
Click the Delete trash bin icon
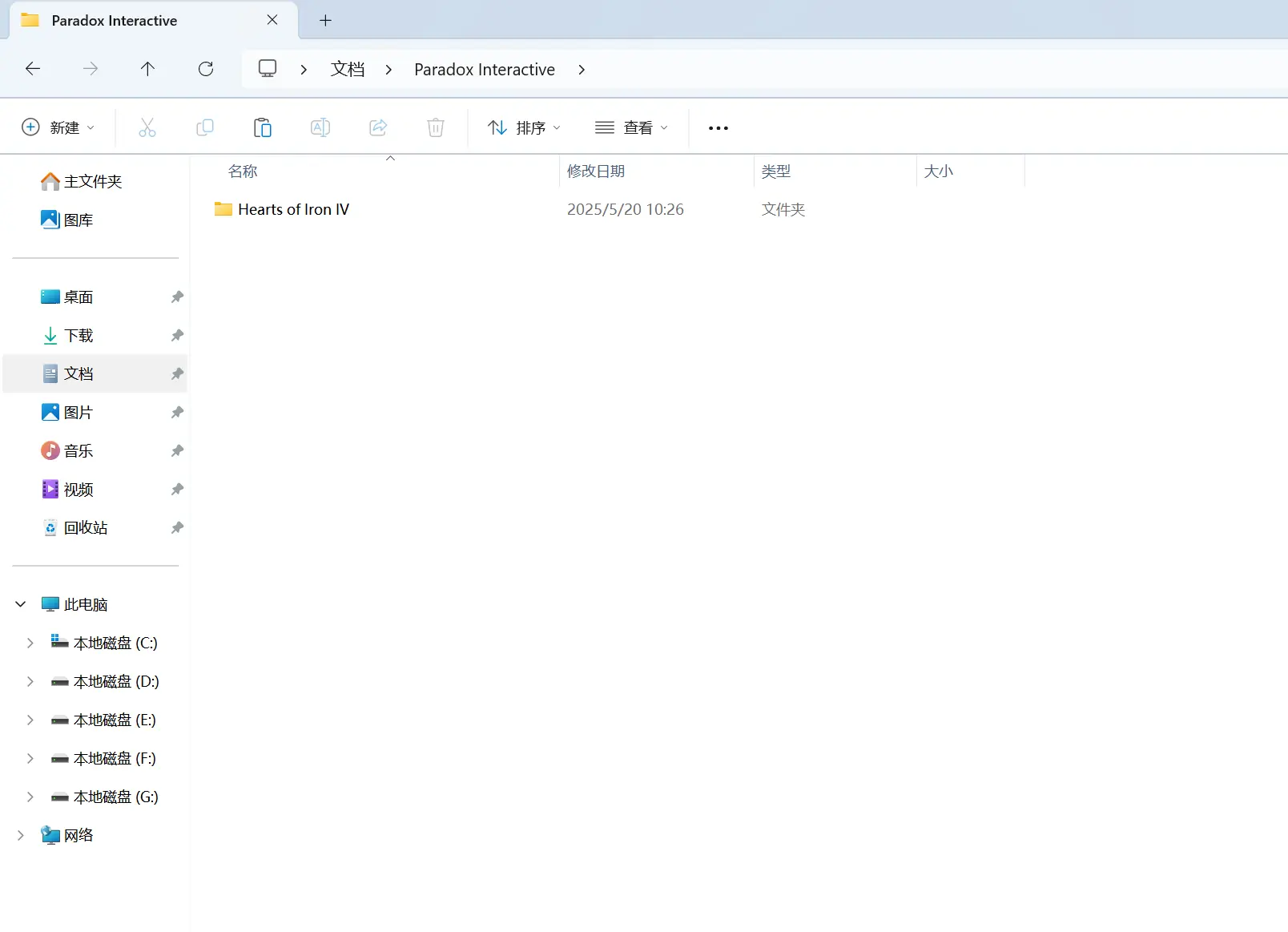point(436,127)
